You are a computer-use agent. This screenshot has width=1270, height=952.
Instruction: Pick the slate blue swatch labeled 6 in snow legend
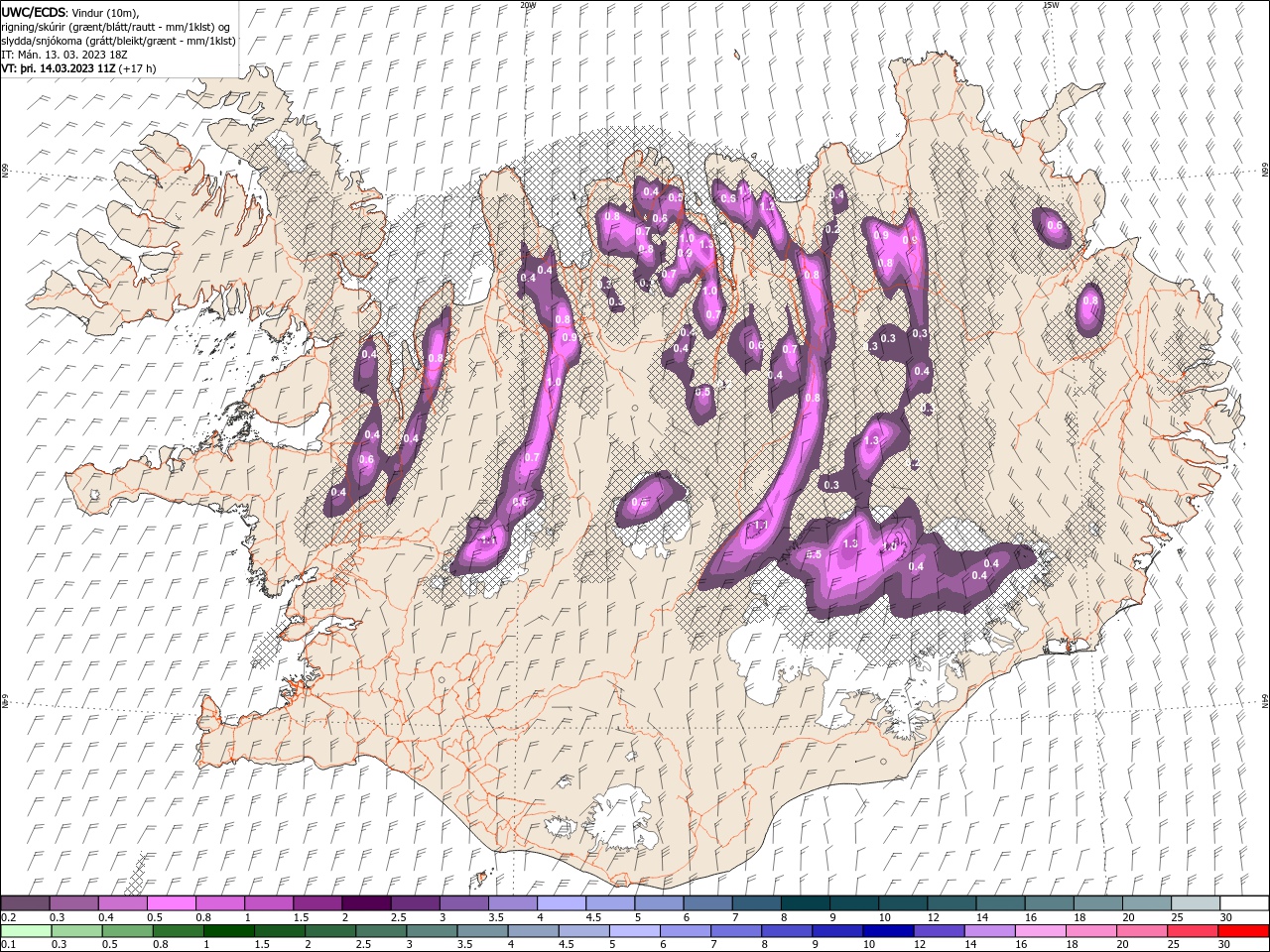[x=708, y=903]
